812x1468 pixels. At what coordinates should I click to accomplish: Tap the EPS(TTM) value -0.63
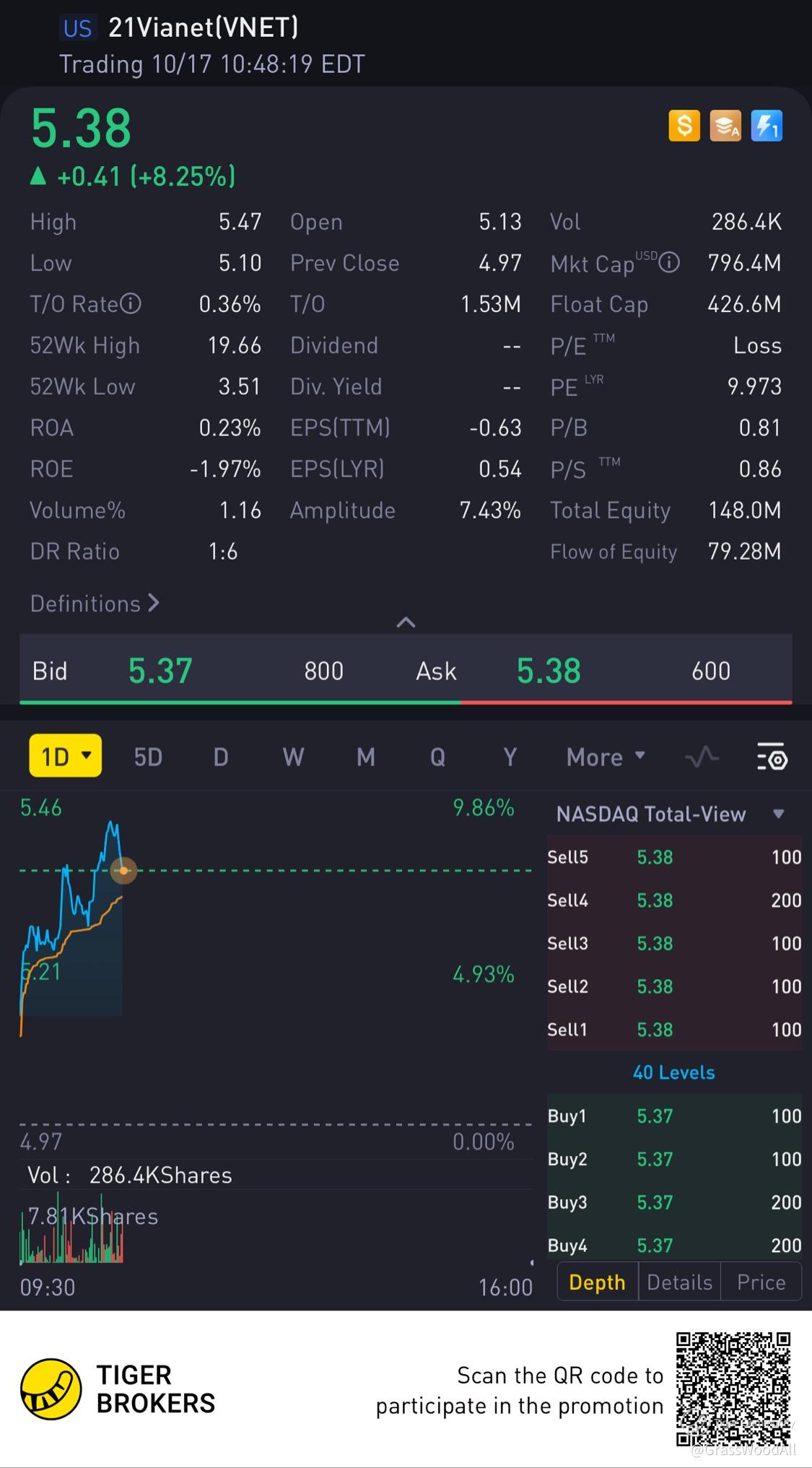click(495, 427)
